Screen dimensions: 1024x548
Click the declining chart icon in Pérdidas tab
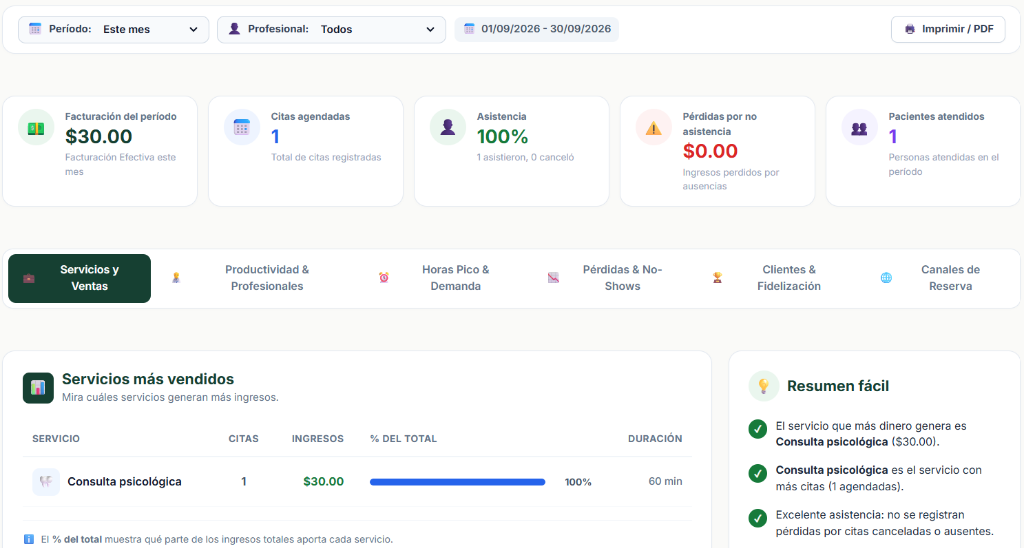553,278
